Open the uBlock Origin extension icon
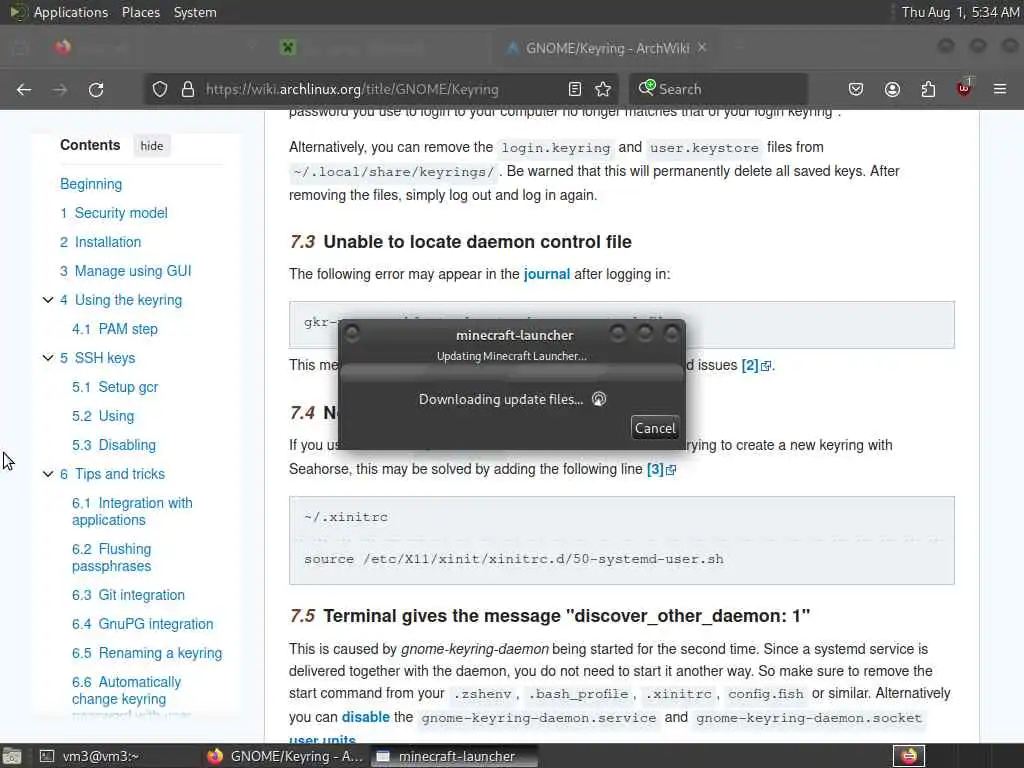The image size is (1024, 768). point(964,89)
